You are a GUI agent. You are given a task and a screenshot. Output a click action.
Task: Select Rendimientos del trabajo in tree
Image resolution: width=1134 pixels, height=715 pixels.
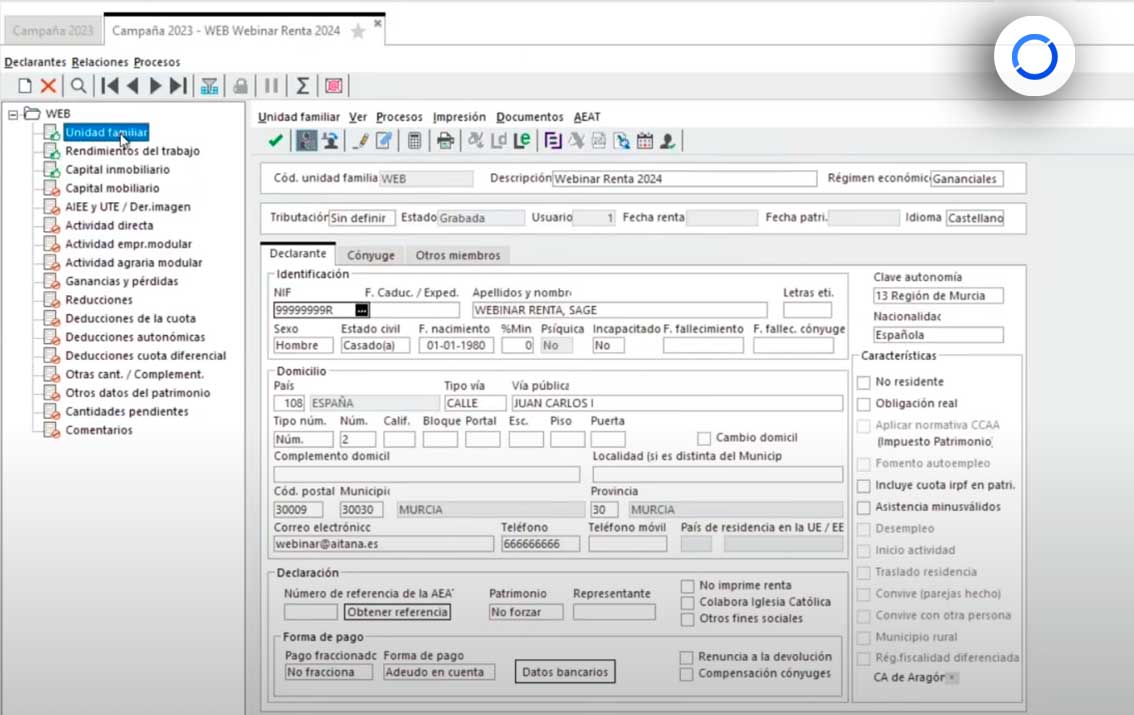132,151
